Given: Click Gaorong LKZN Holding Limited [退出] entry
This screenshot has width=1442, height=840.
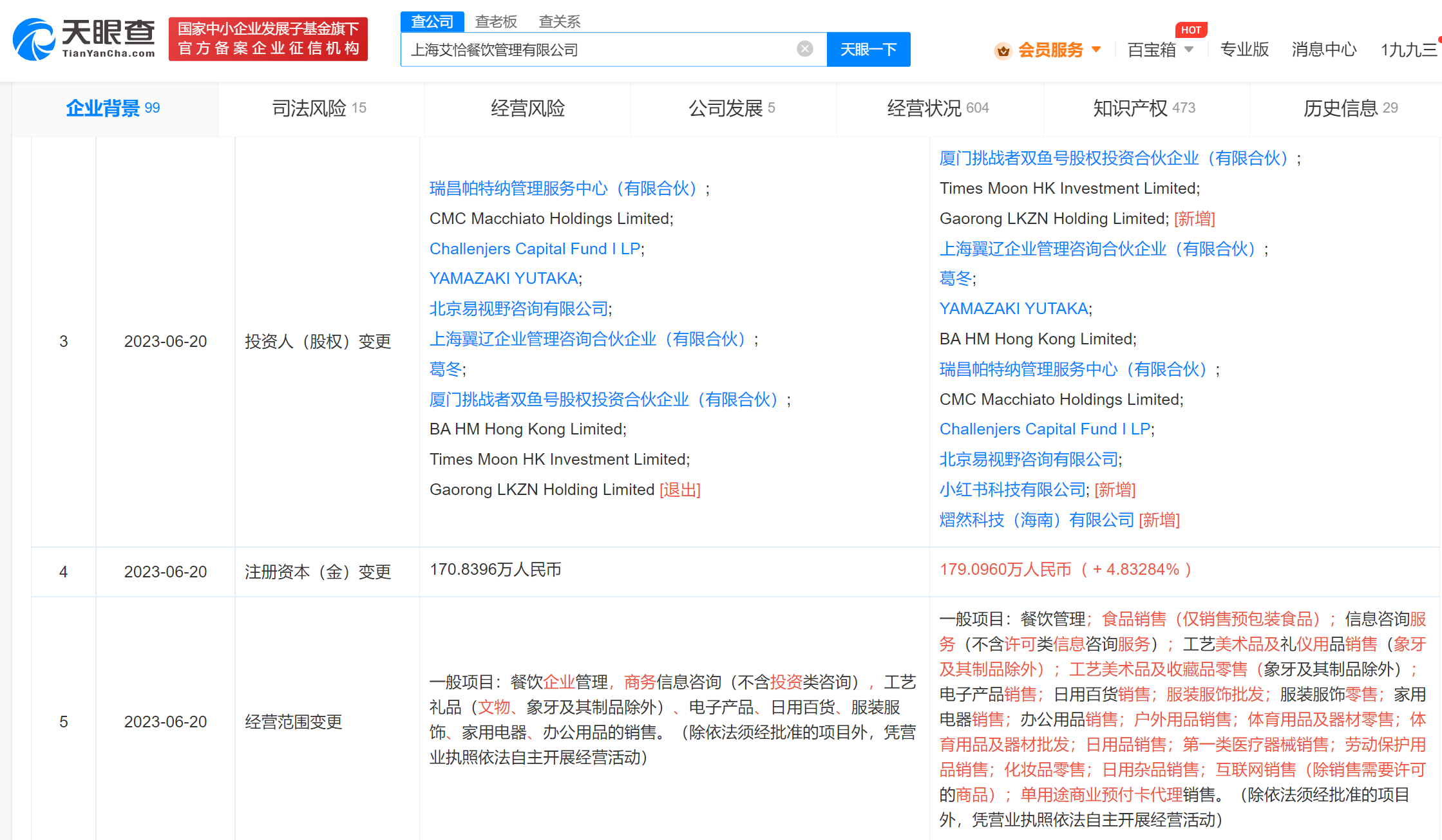Looking at the screenshot, I should 565,490.
